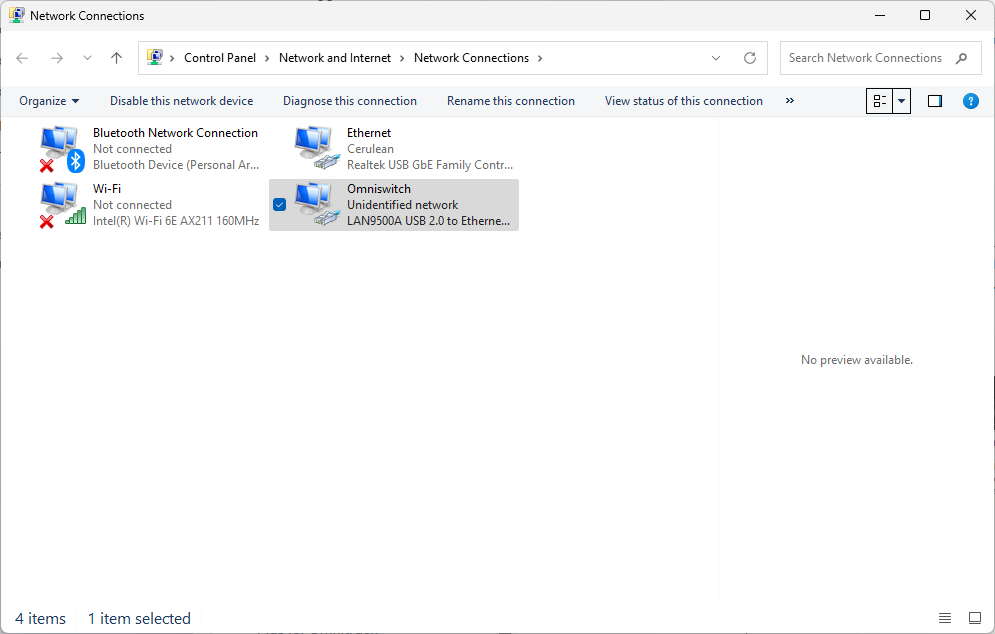Open the address bar history dropdown
Image resolution: width=995 pixels, height=634 pixels.
click(716, 58)
